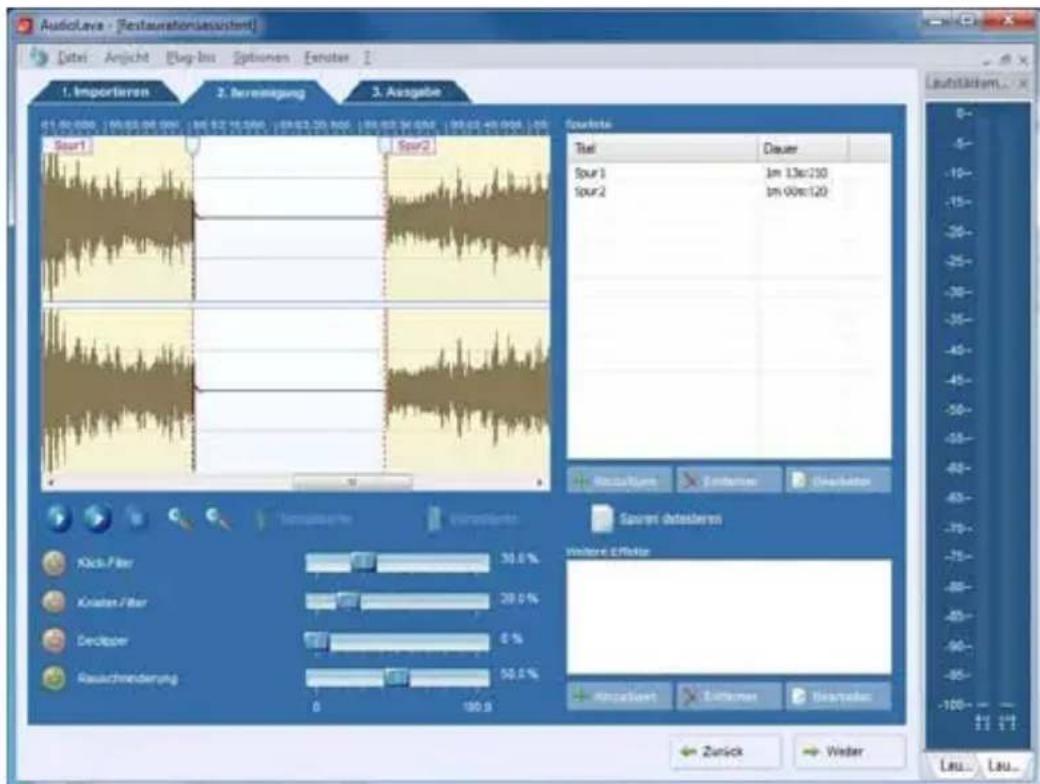Click the AudioLava icon in the menu bar

click(x=39, y=58)
